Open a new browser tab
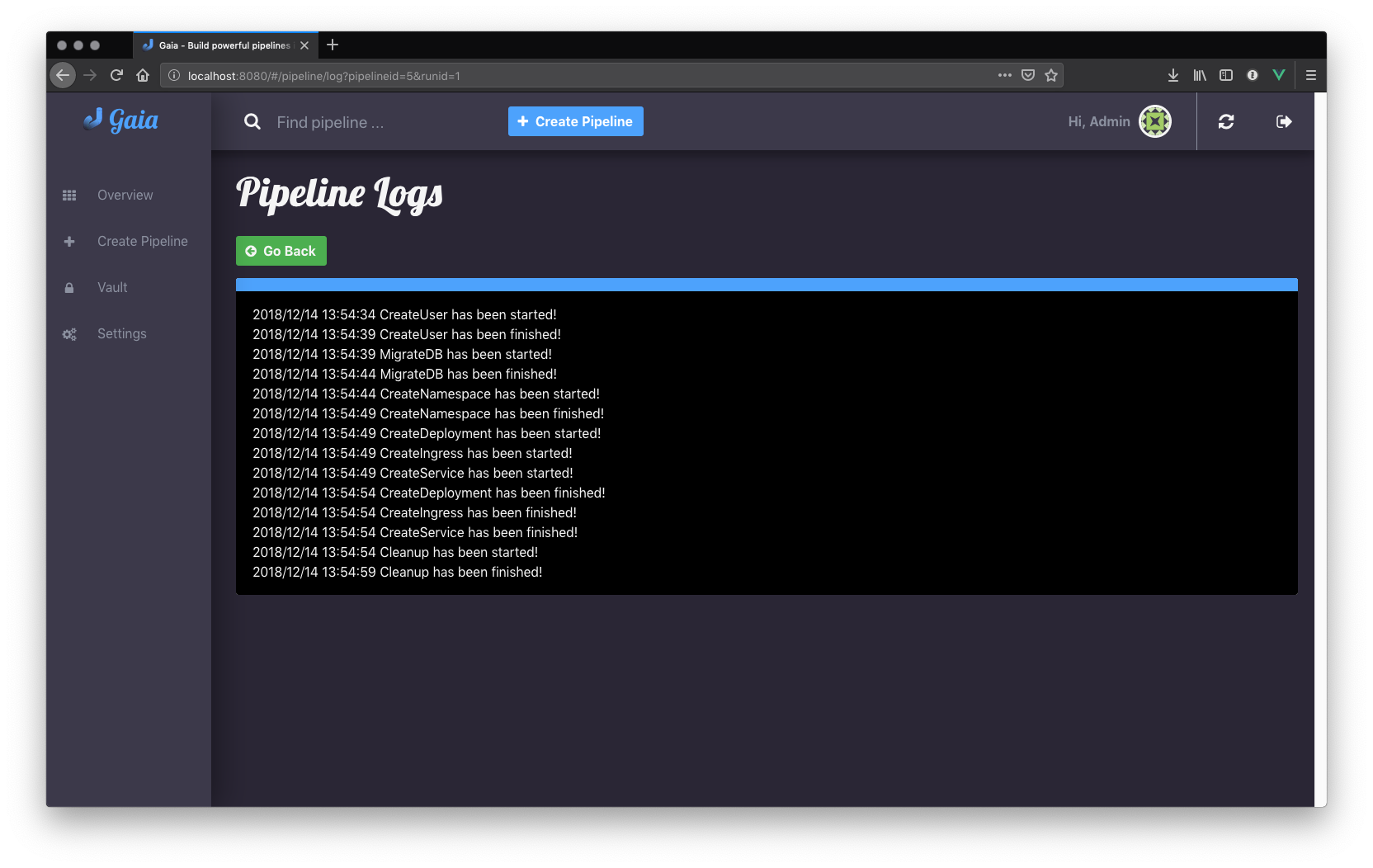 tap(333, 45)
